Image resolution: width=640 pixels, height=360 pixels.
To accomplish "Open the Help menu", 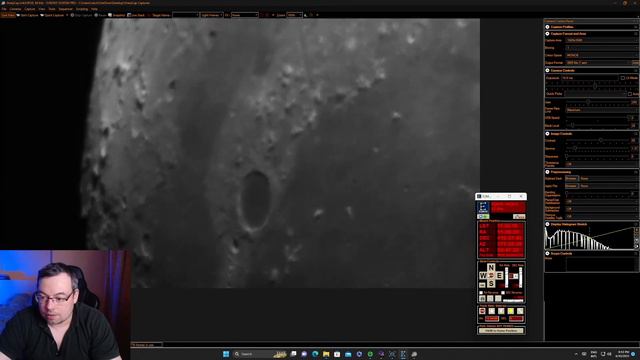I will click(x=94, y=9).
